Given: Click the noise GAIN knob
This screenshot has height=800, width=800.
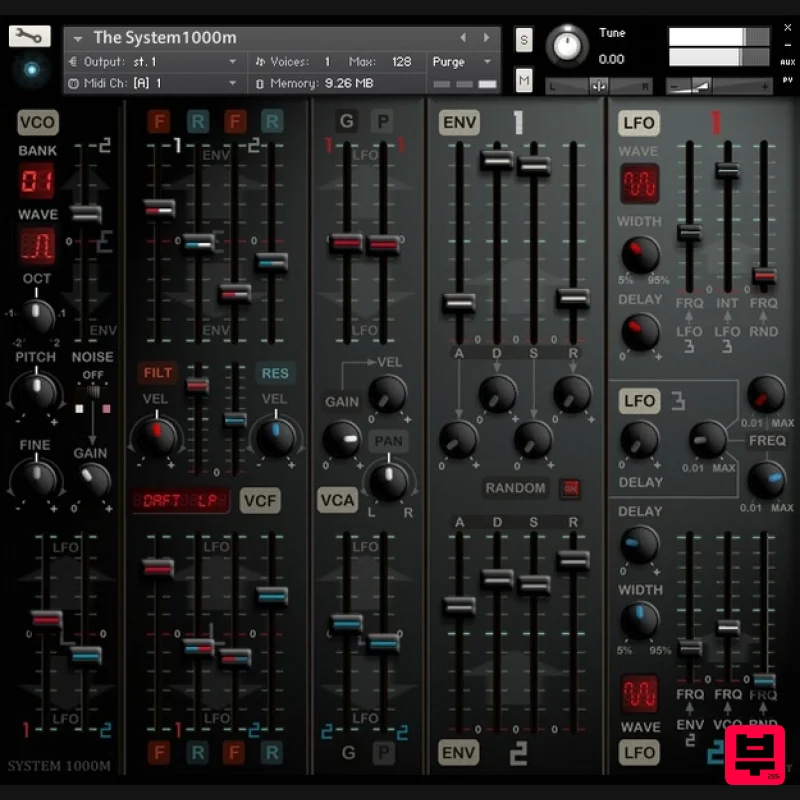Looking at the screenshot, I should (x=95, y=480).
